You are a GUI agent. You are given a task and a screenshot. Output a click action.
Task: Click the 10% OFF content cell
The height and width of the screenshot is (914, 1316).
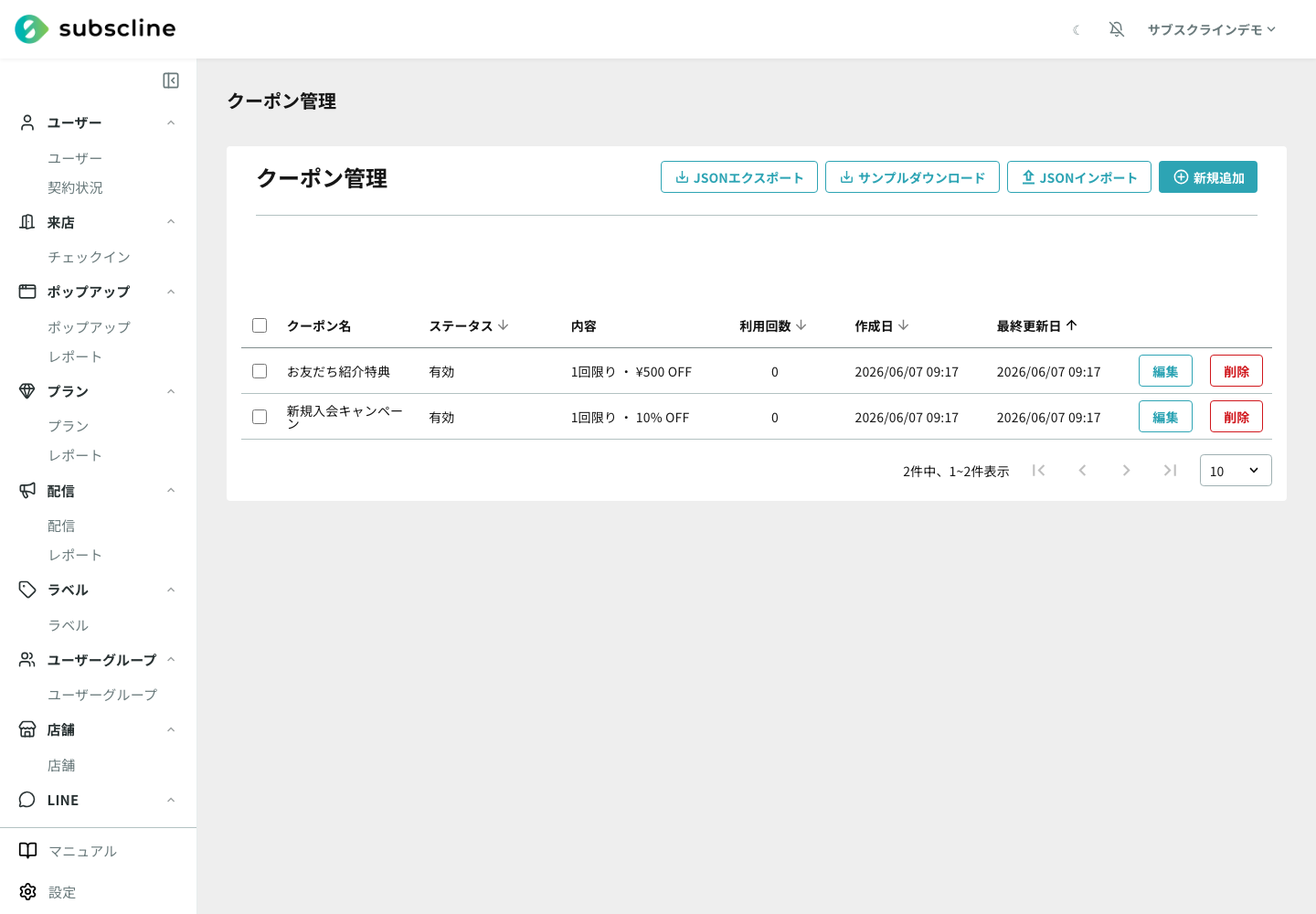pos(631,418)
